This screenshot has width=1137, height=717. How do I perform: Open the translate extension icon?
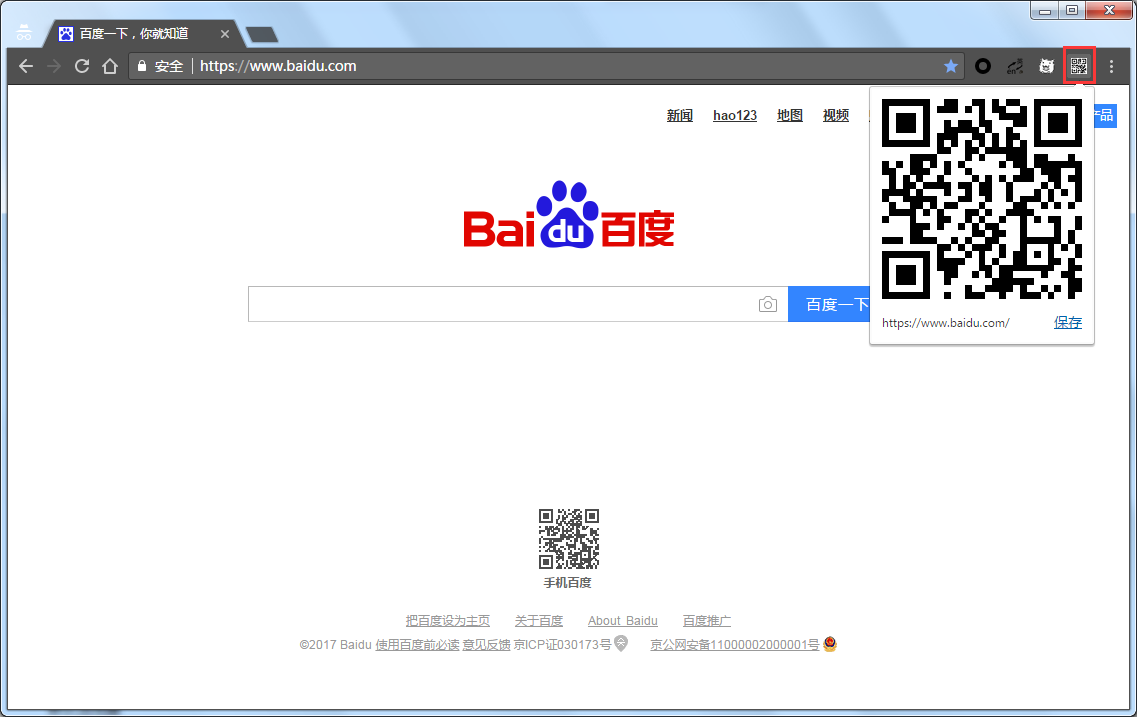tap(1015, 66)
